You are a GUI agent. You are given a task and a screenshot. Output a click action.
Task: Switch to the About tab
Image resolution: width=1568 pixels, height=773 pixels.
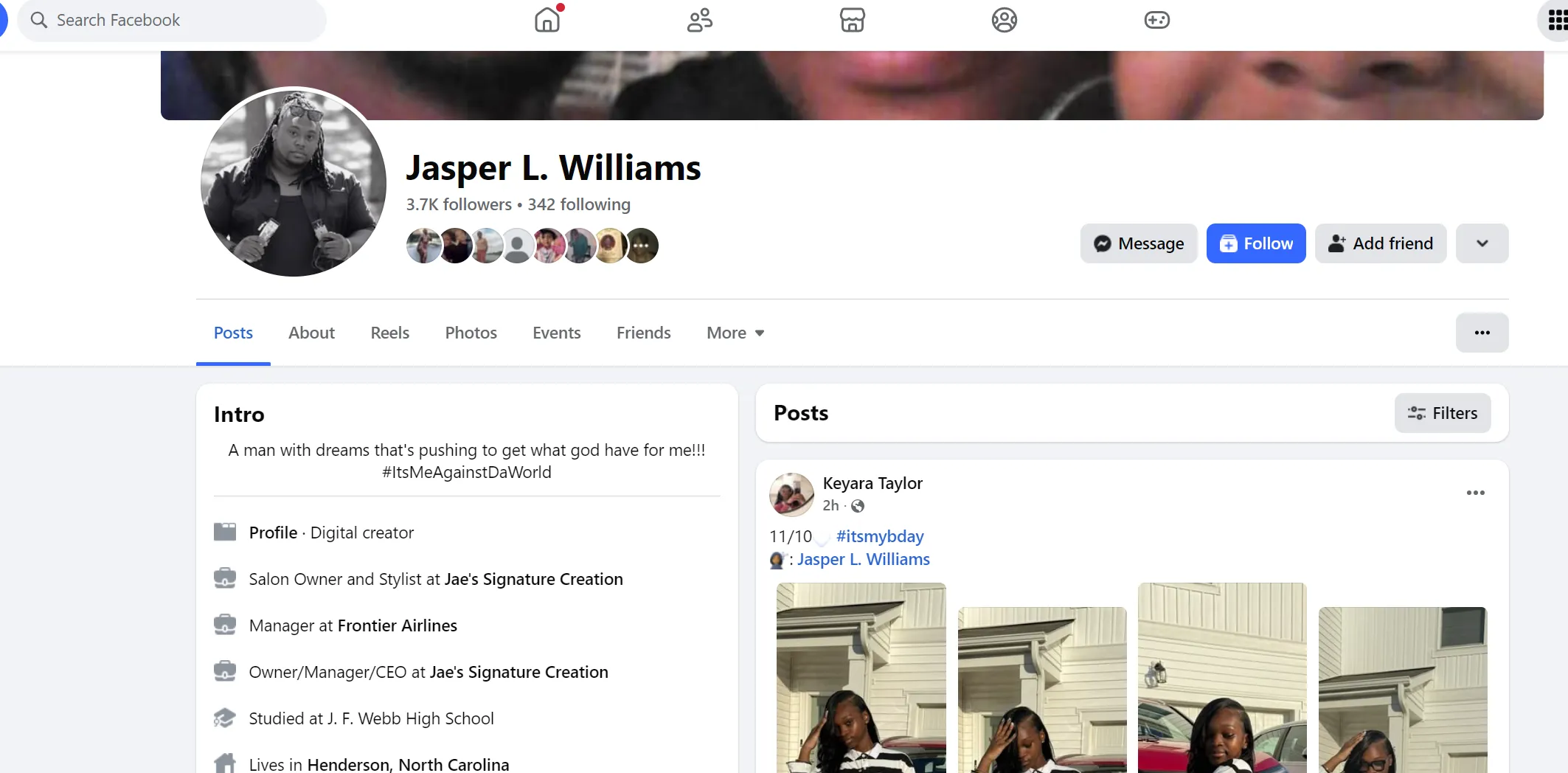(311, 333)
